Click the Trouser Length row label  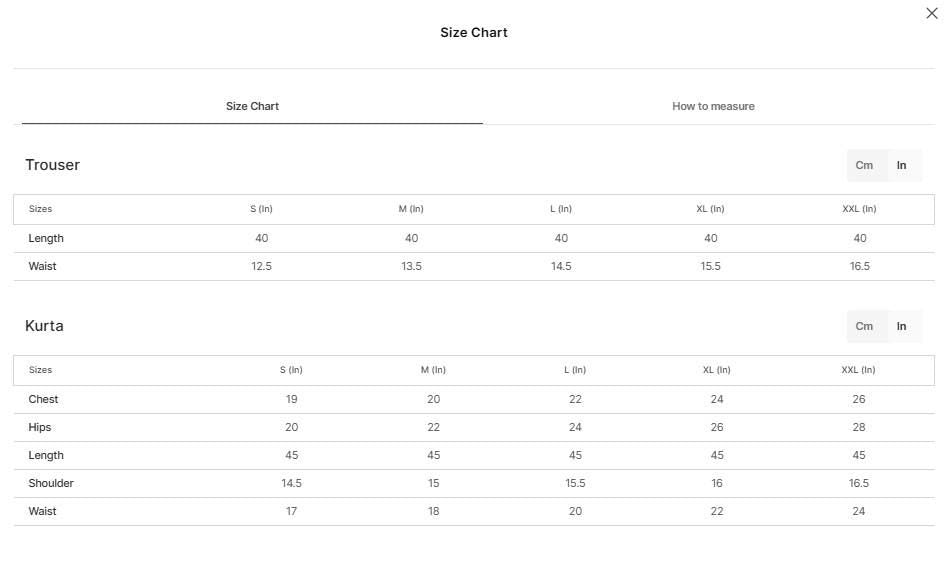pyautogui.click(x=46, y=239)
